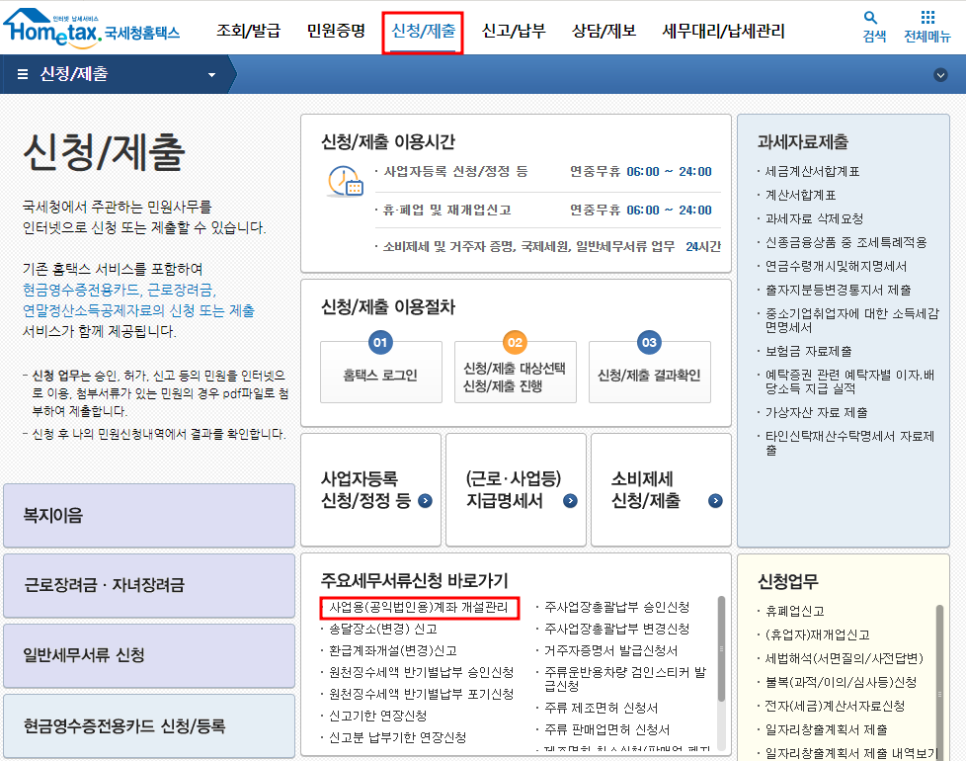Open the 조회/발급 menu
Screen dimensions: 966x761
pyautogui.click(x=246, y=31)
